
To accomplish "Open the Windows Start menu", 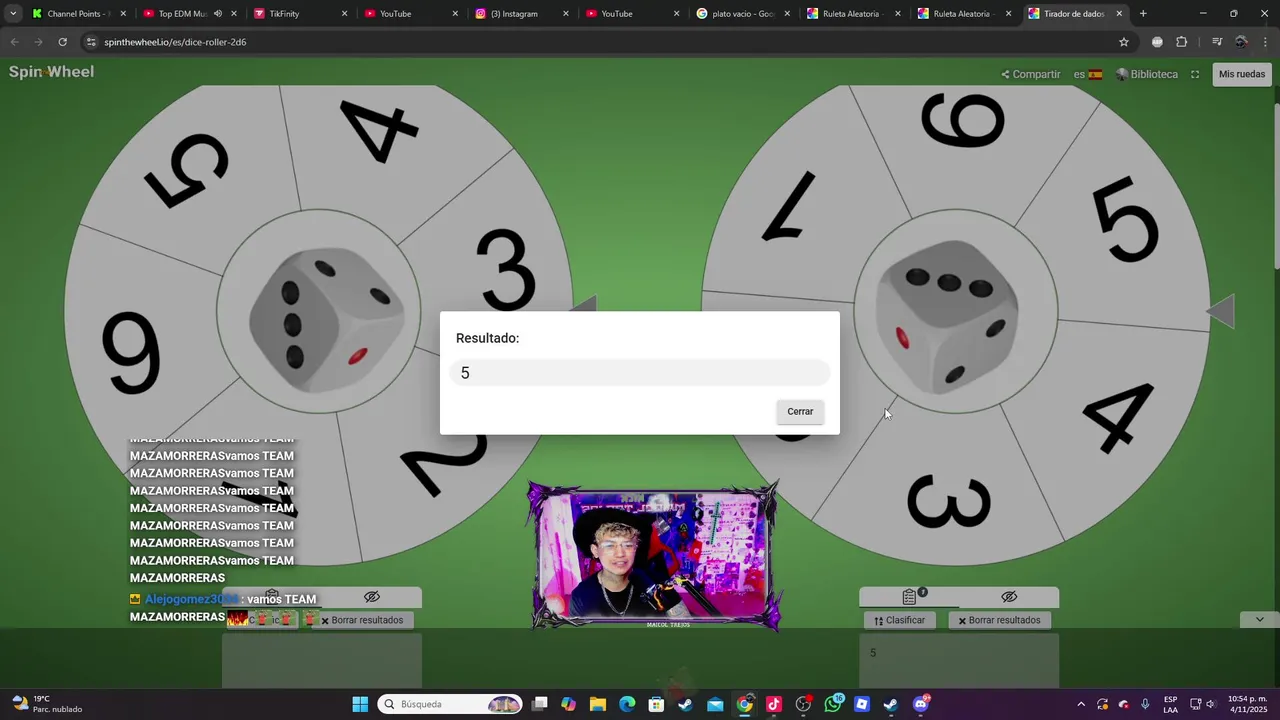I will pyautogui.click(x=360, y=704).
